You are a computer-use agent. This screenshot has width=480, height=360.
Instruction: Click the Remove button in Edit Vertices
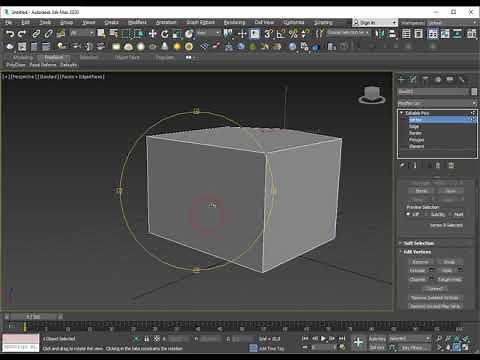tap(420, 262)
